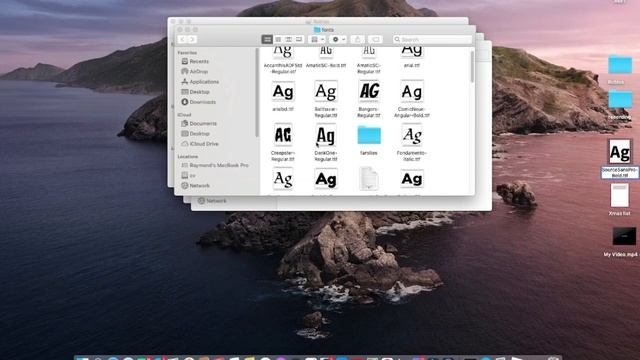Open the gear Action menu dropdown
Image resolution: width=640 pixels, height=360 pixels.
click(x=338, y=39)
